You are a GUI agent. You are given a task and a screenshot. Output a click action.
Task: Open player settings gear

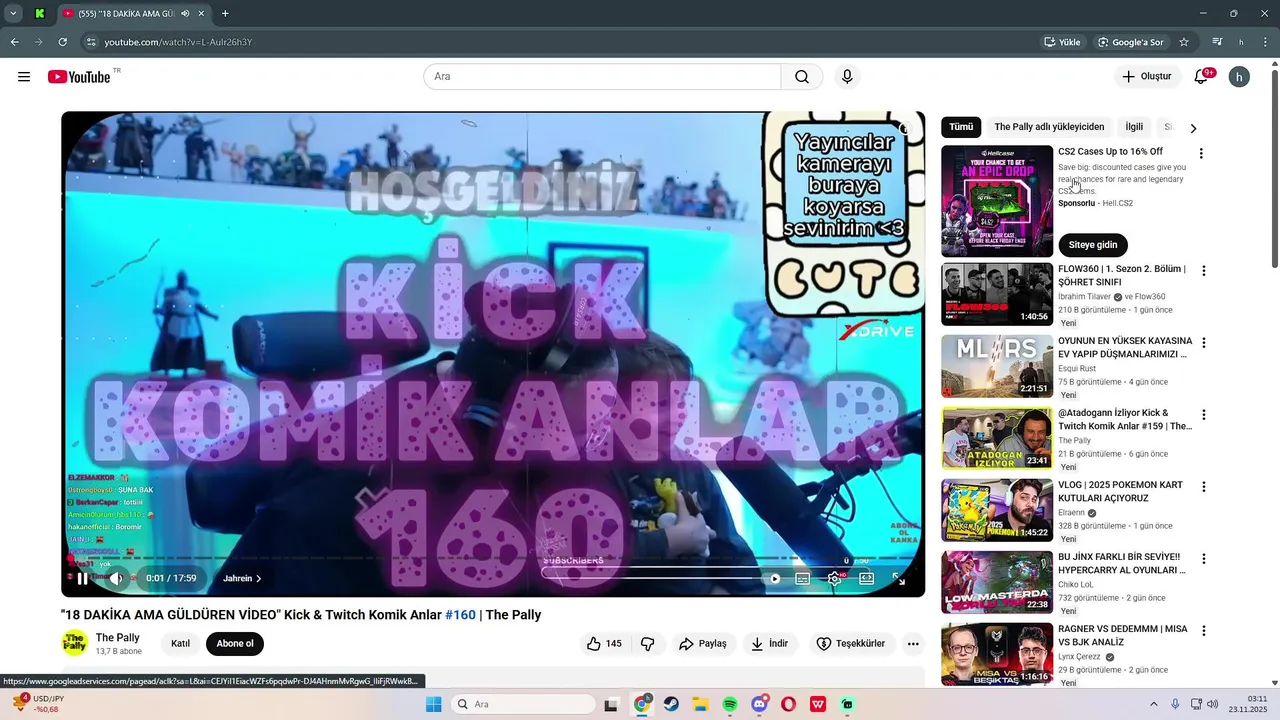click(835, 579)
